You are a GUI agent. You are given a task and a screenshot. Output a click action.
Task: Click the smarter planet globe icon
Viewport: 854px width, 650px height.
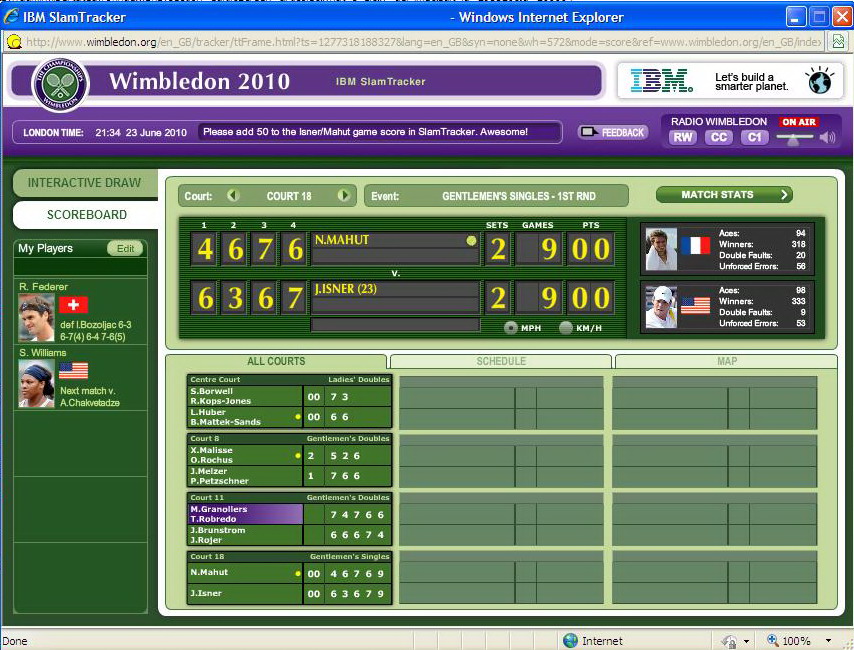(820, 81)
